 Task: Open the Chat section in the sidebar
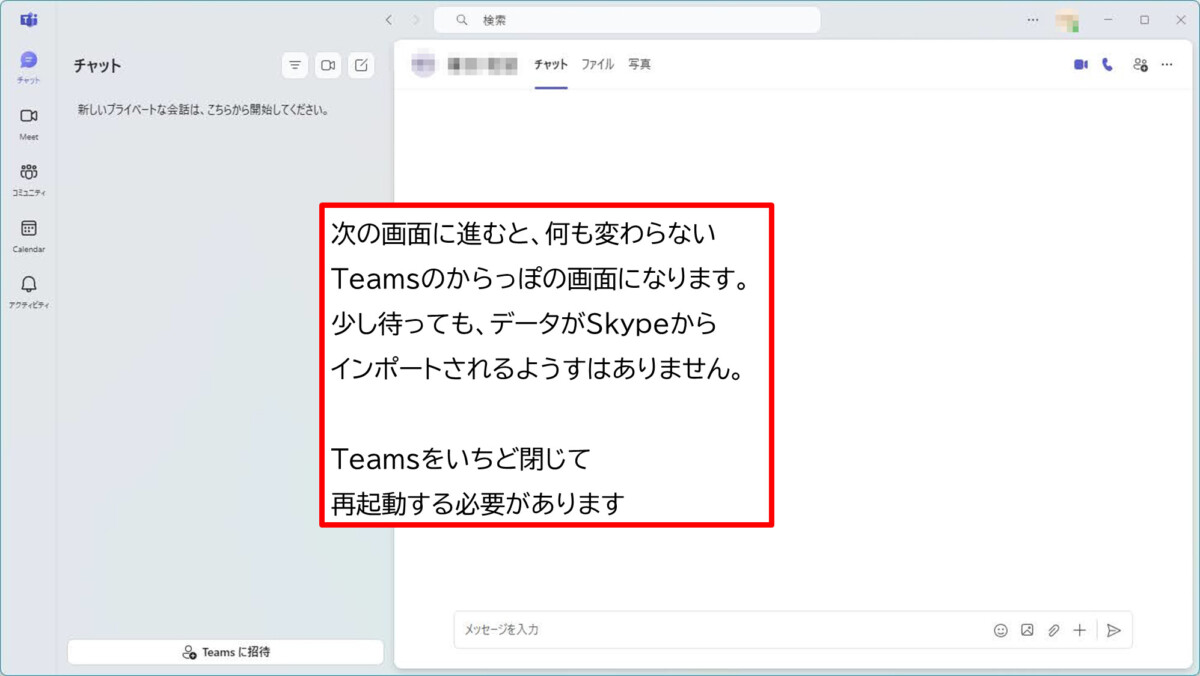point(29,67)
